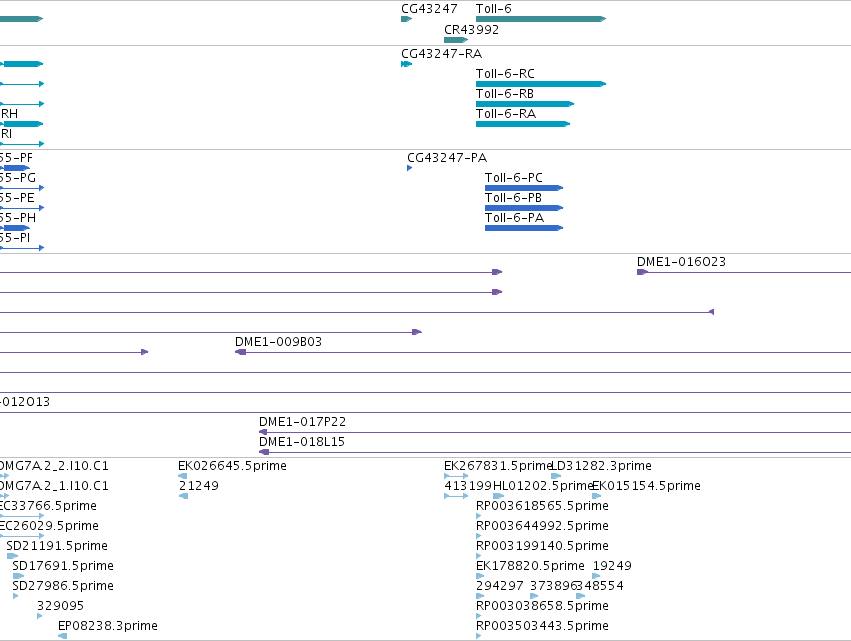Click the CG43247 gene label
This screenshot has height=641, width=851.
(x=429, y=9)
